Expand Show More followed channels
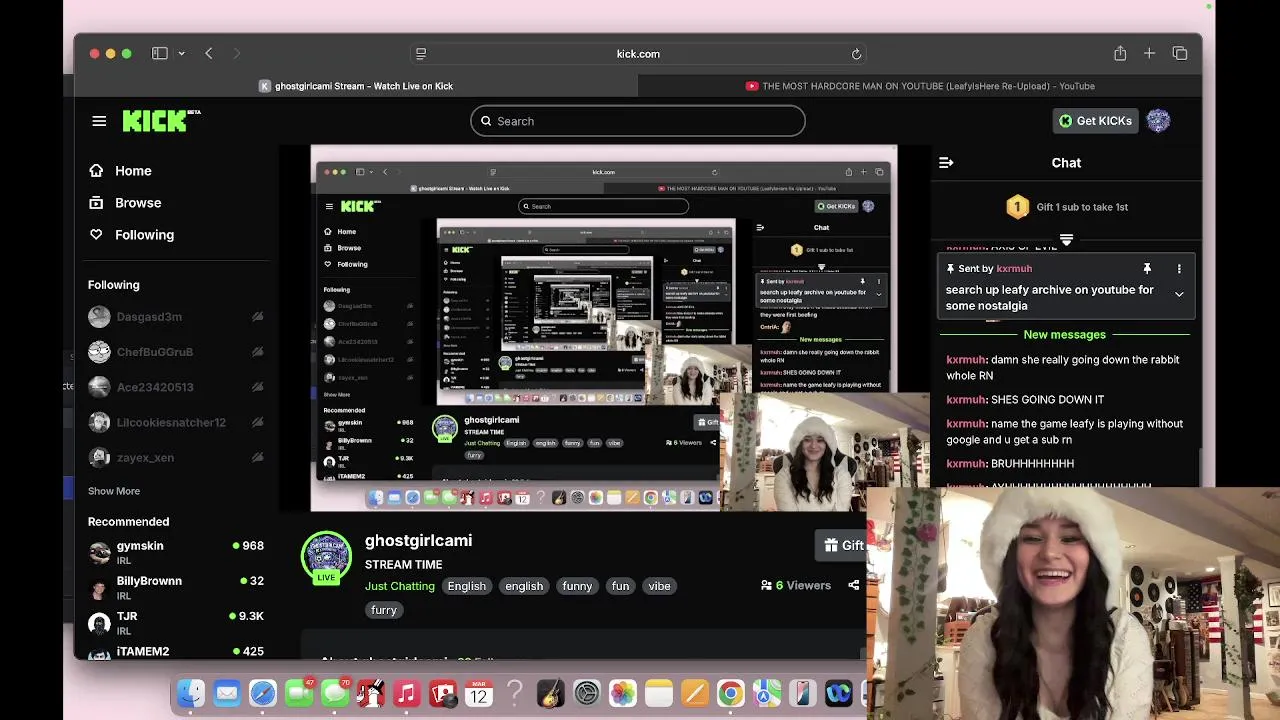Screen dimensions: 1280x720 (x=114, y=491)
